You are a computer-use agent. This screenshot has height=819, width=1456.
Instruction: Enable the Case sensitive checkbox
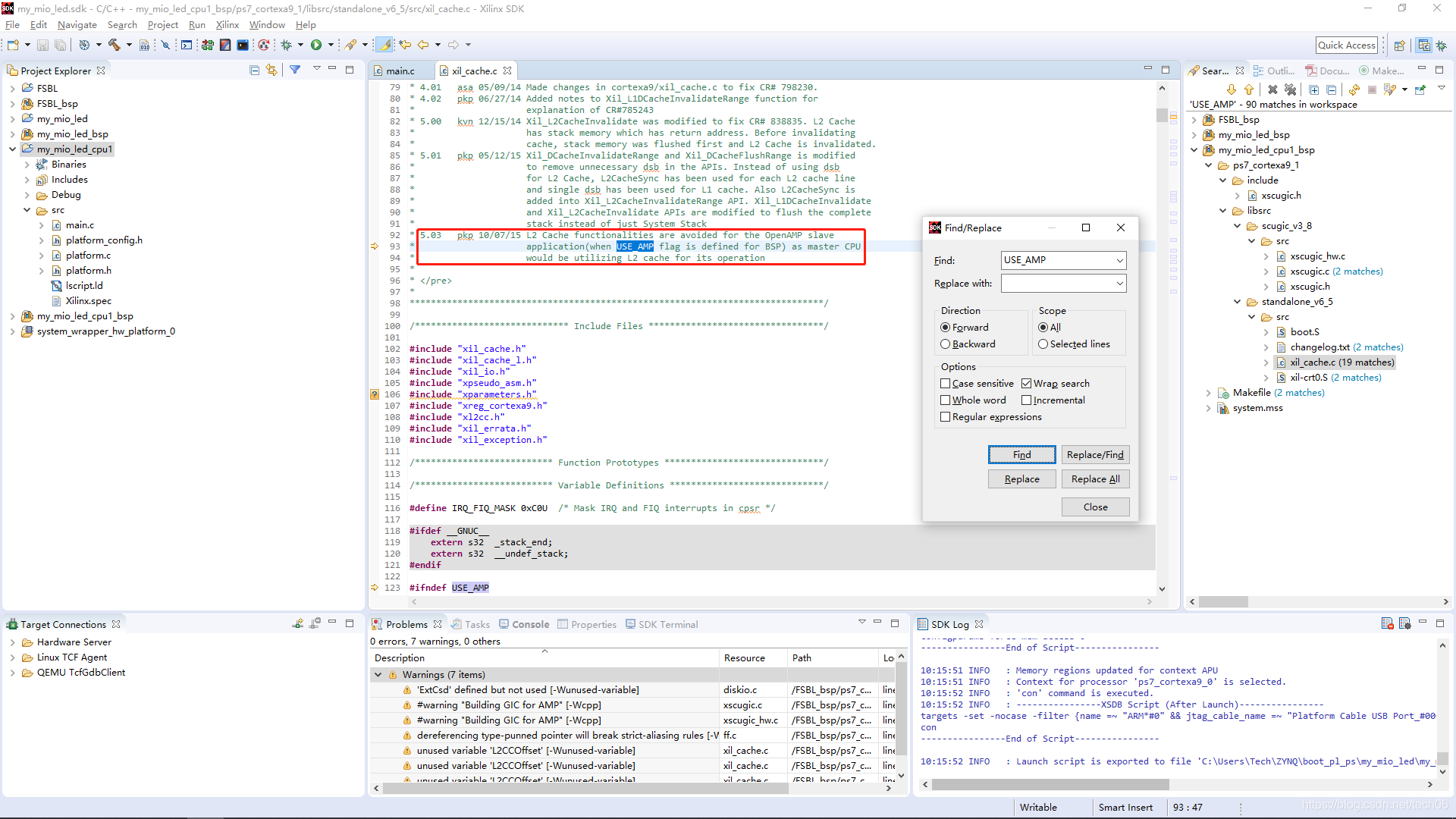pos(946,384)
